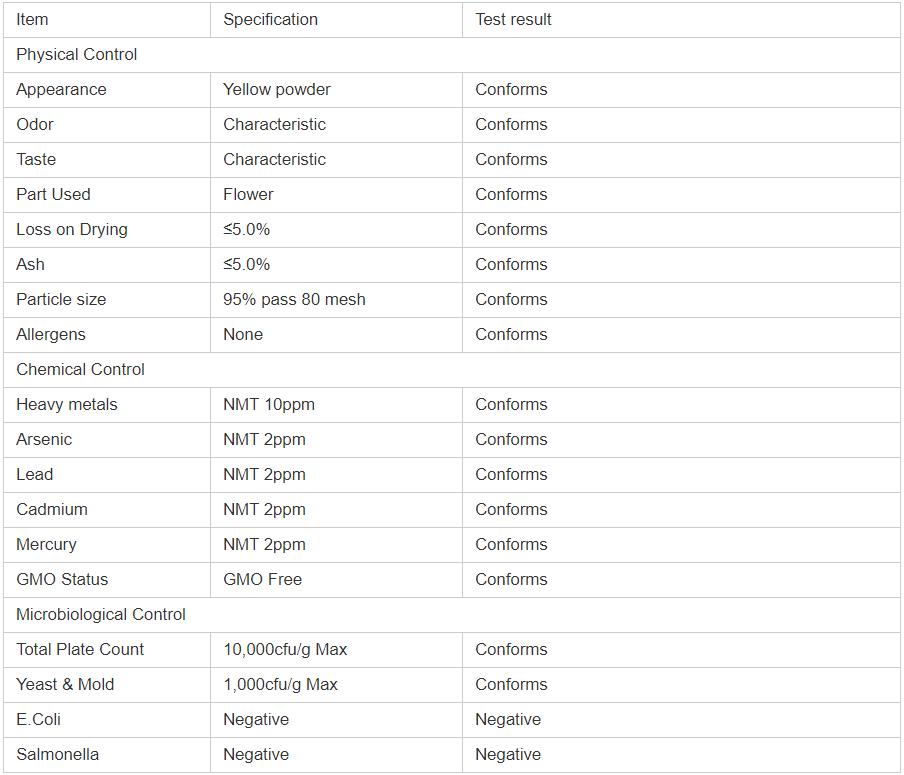Click the Arsenic item cell
Viewport: 904px width, 775px height.
[x=44, y=440]
